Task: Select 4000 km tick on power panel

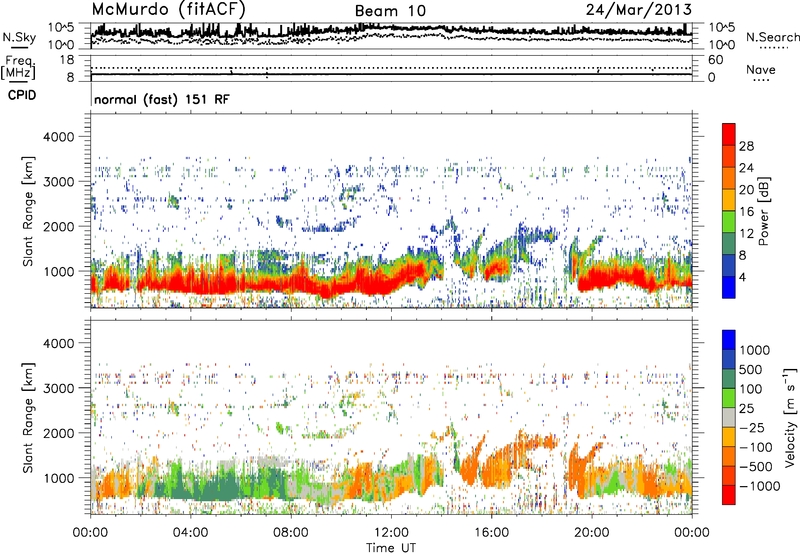Action: (59, 137)
